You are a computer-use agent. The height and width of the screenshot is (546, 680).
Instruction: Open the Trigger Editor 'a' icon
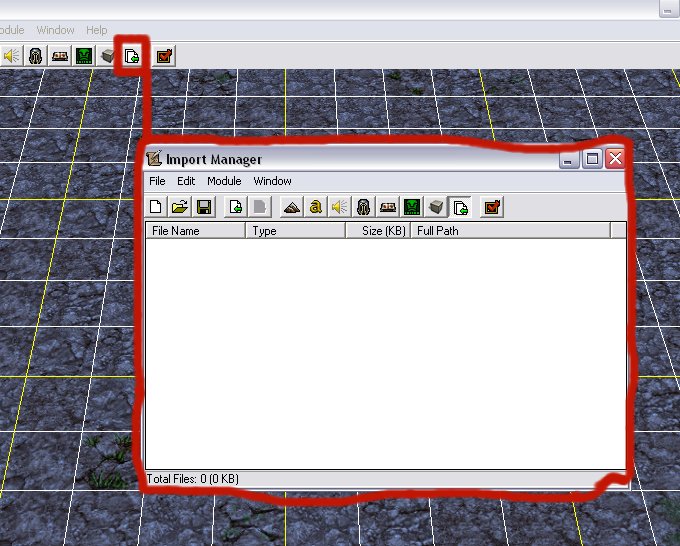316,207
